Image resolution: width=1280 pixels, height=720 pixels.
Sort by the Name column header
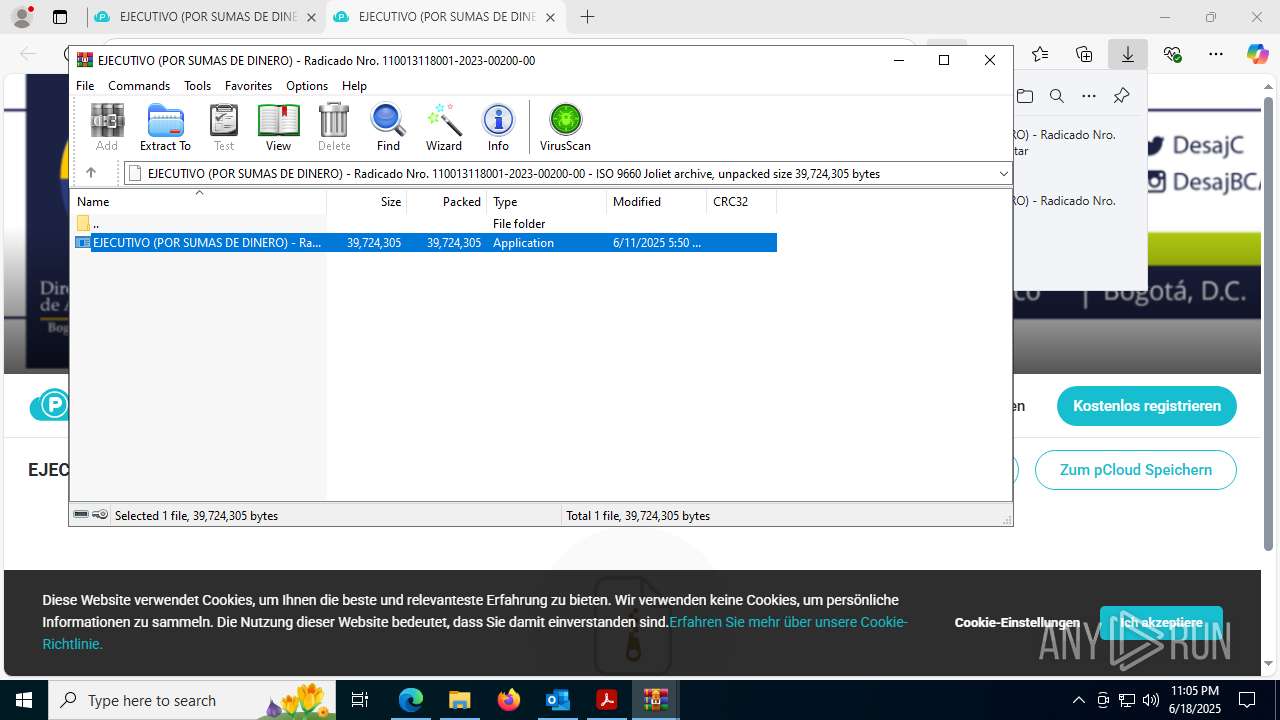(198, 202)
